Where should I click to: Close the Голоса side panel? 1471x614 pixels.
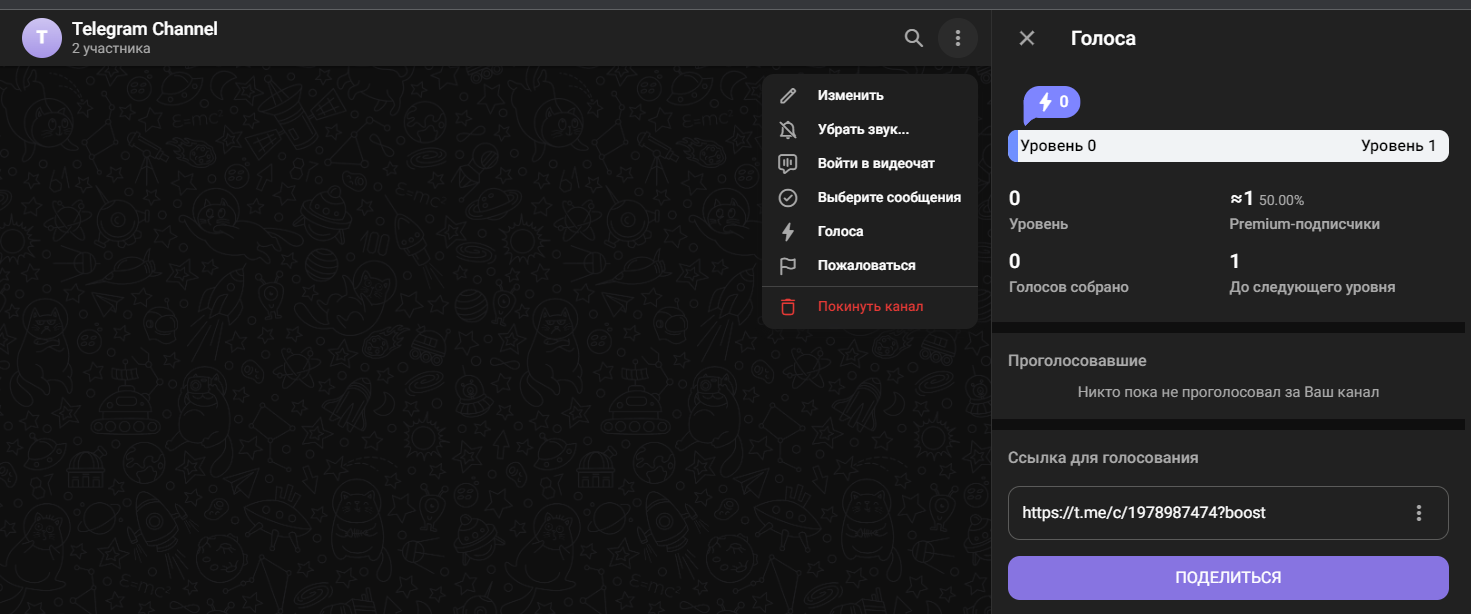(1027, 38)
